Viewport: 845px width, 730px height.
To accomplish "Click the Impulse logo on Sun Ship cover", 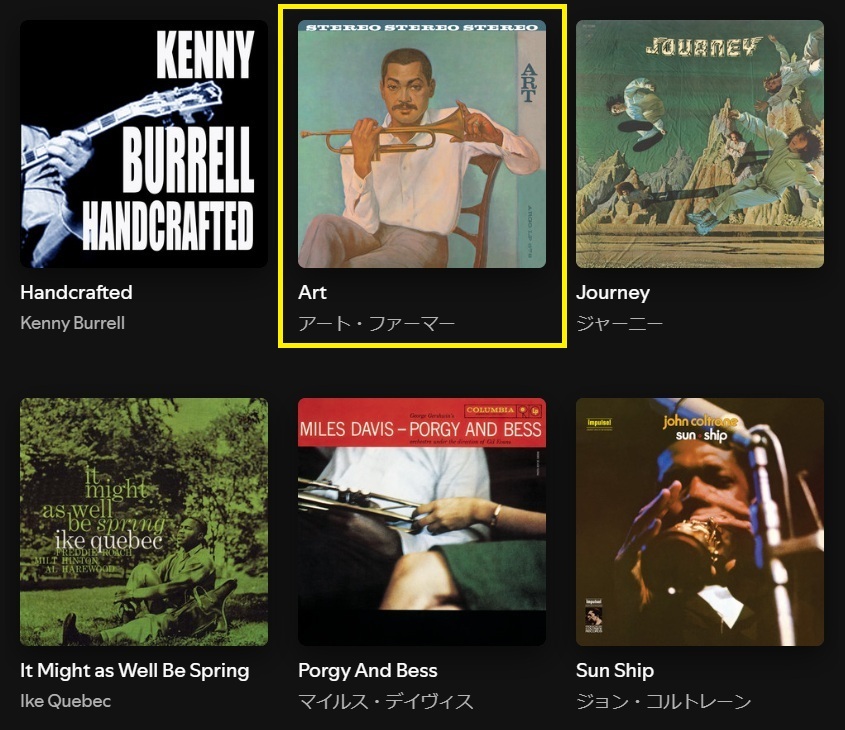I will [x=599, y=423].
